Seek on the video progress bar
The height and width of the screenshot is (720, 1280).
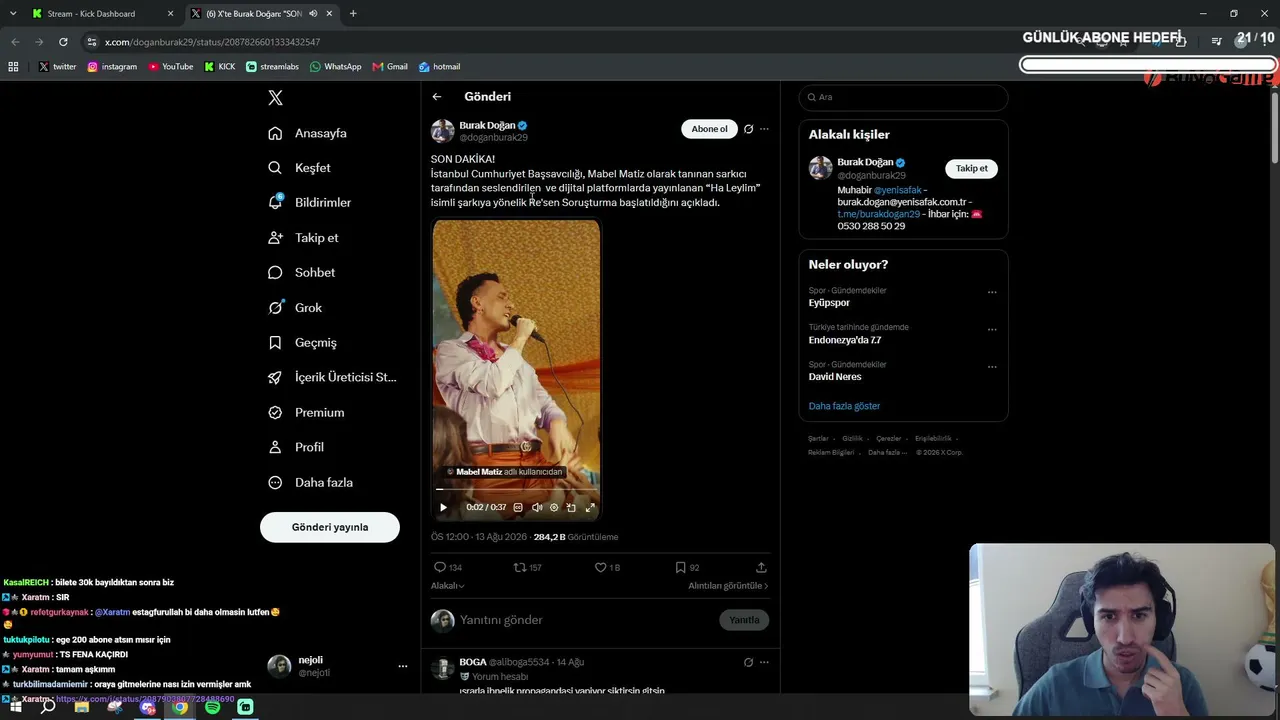click(x=516, y=490)
